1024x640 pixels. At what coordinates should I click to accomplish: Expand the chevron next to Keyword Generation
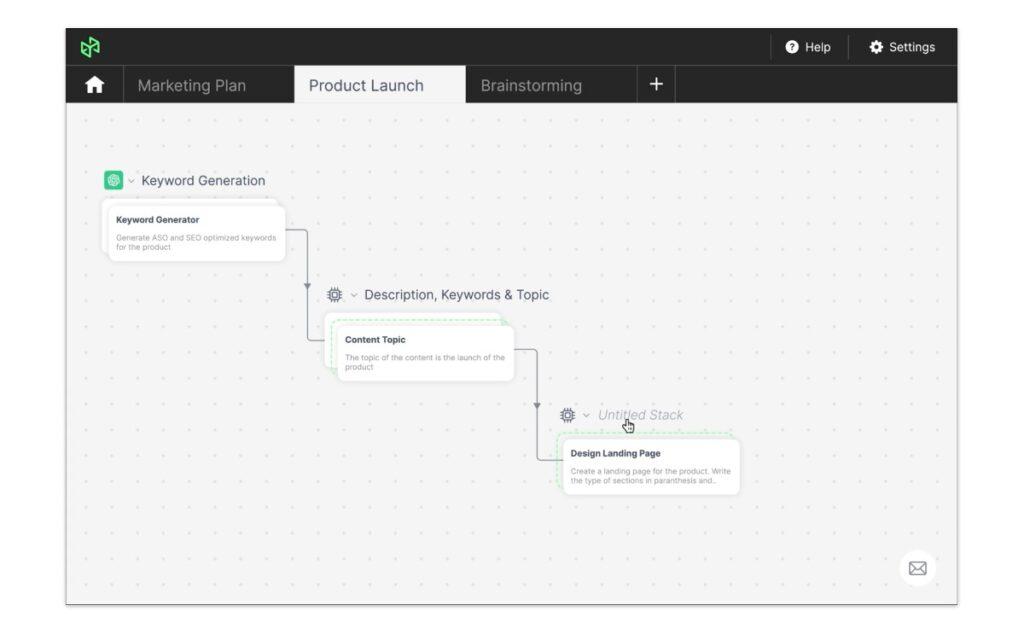click(130, 181)
